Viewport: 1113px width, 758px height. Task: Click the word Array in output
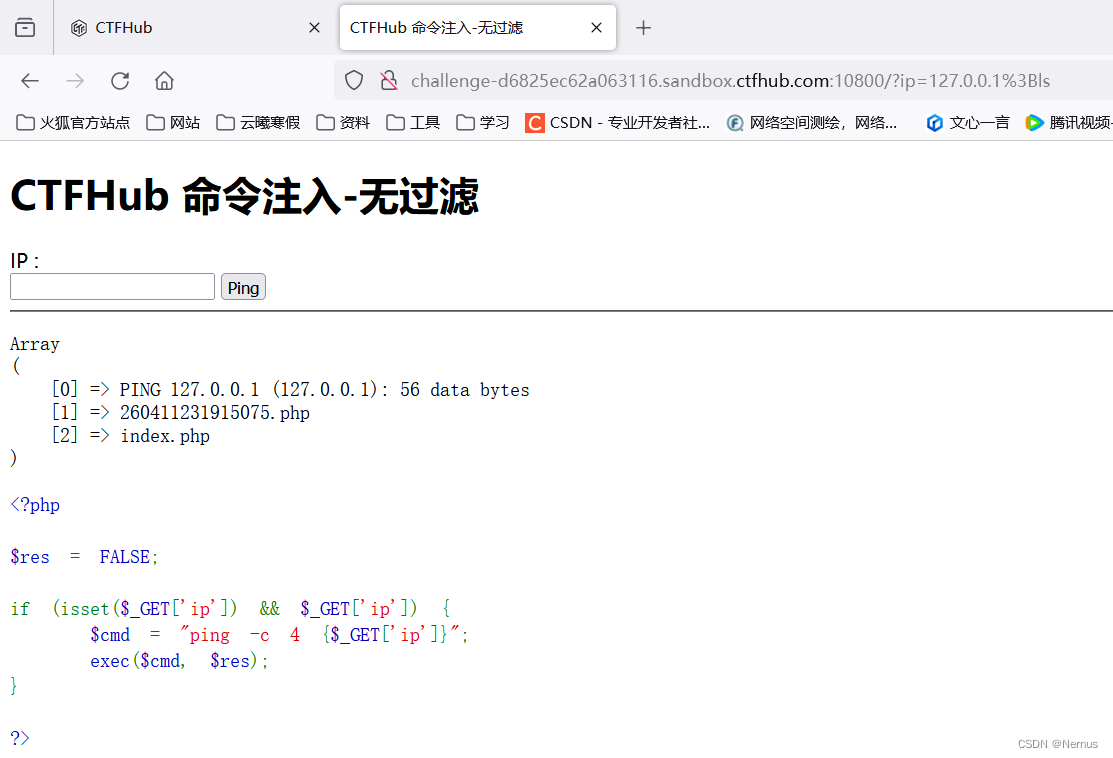[x=35, y=344]
